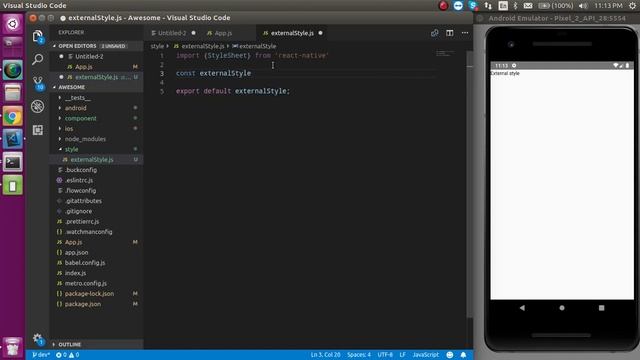Click the dev branch indicator in status bar
This screenshot has height=360, width=640.
click(41, 355)
